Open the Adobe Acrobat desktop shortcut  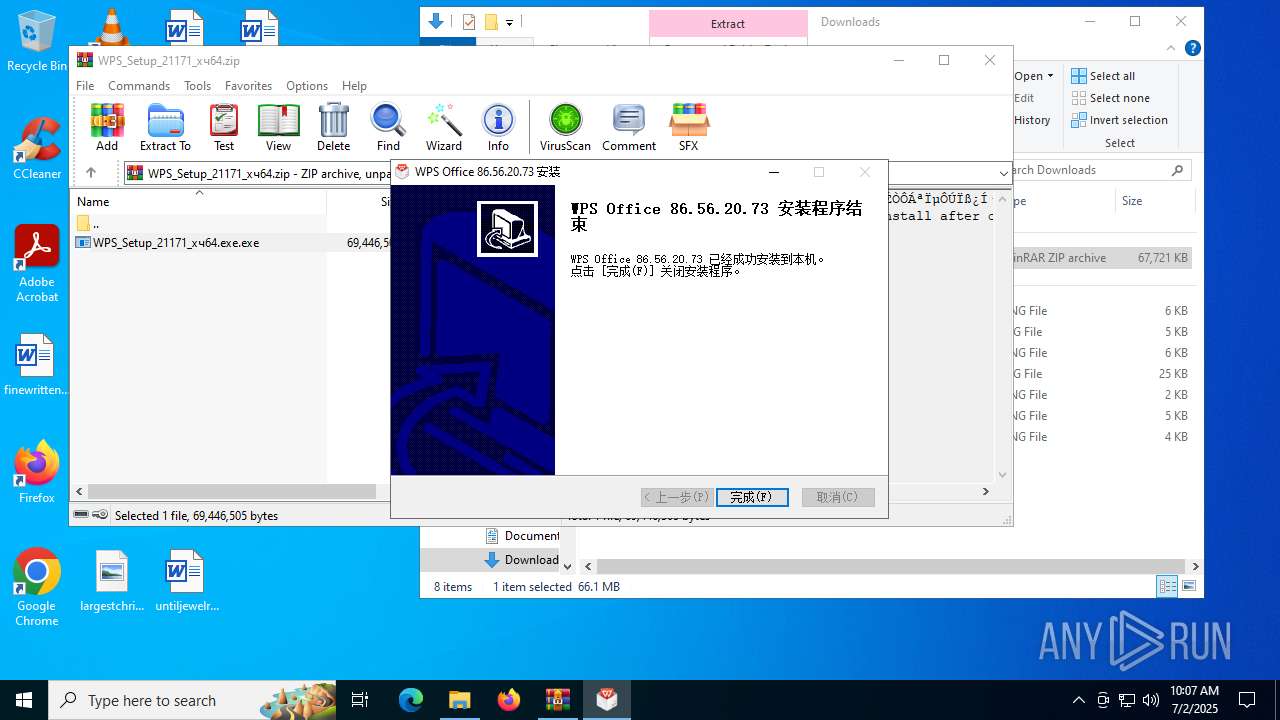37,264
